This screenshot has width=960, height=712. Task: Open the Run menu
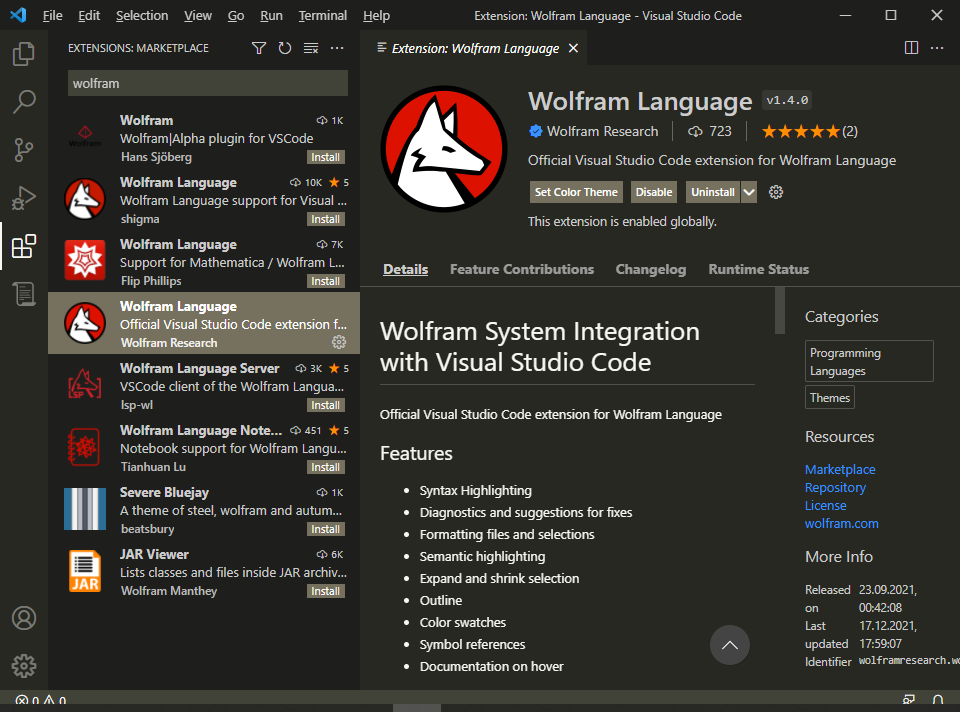pyautogui.click(x=271, y=15)
